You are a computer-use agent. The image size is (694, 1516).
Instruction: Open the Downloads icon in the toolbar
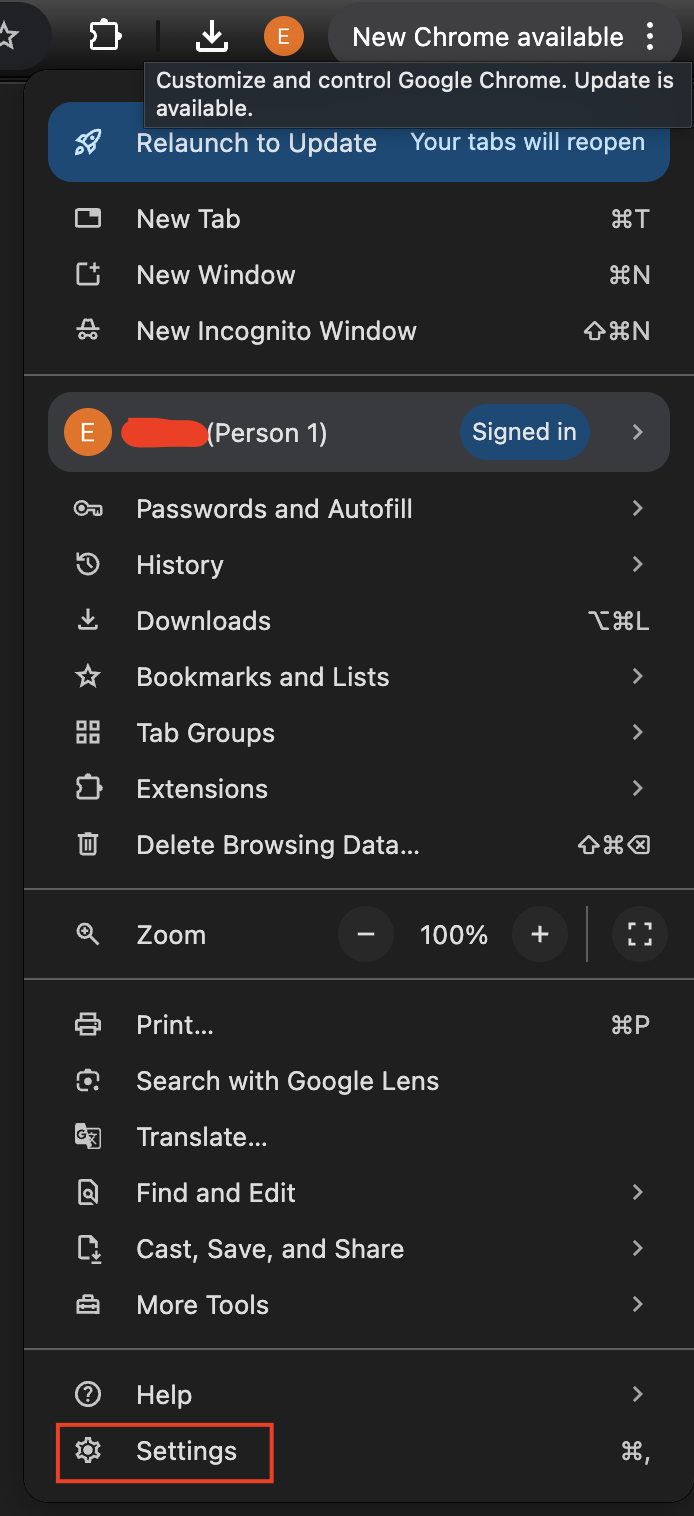coord(212,35)
